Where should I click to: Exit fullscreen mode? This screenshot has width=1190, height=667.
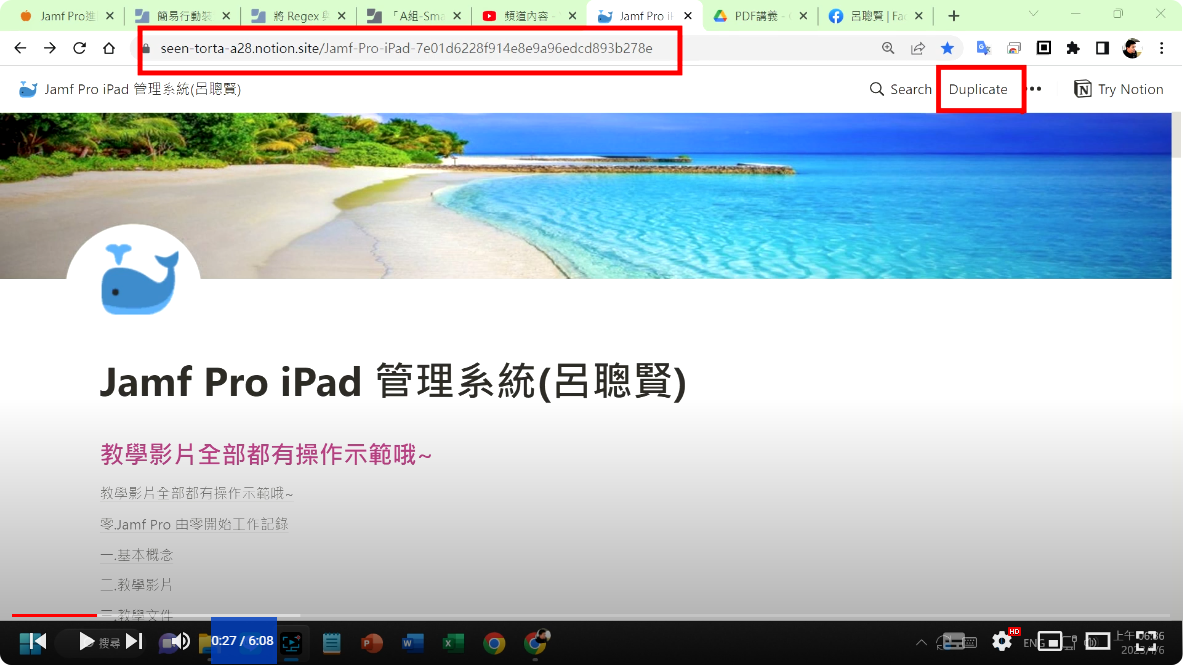click(1146, 643)
